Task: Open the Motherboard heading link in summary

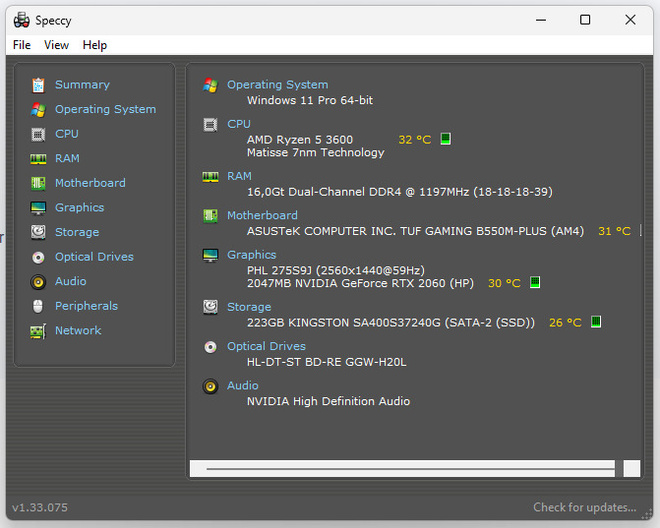Action: pyautogui.click(x=263, y=216)
